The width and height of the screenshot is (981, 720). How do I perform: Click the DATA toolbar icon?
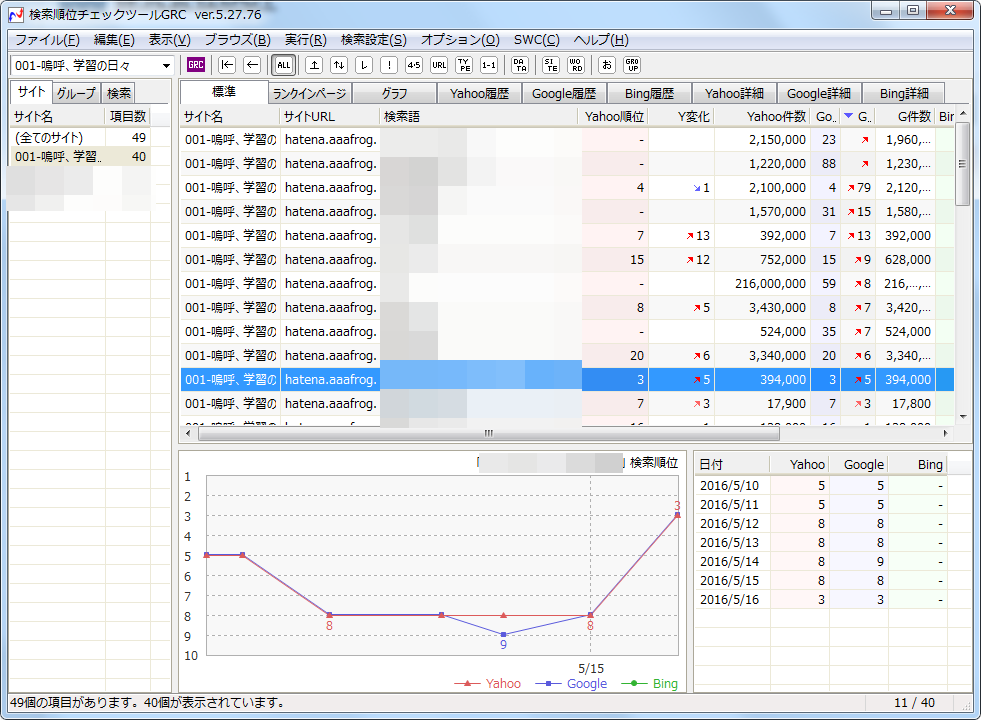coord(520,64)
